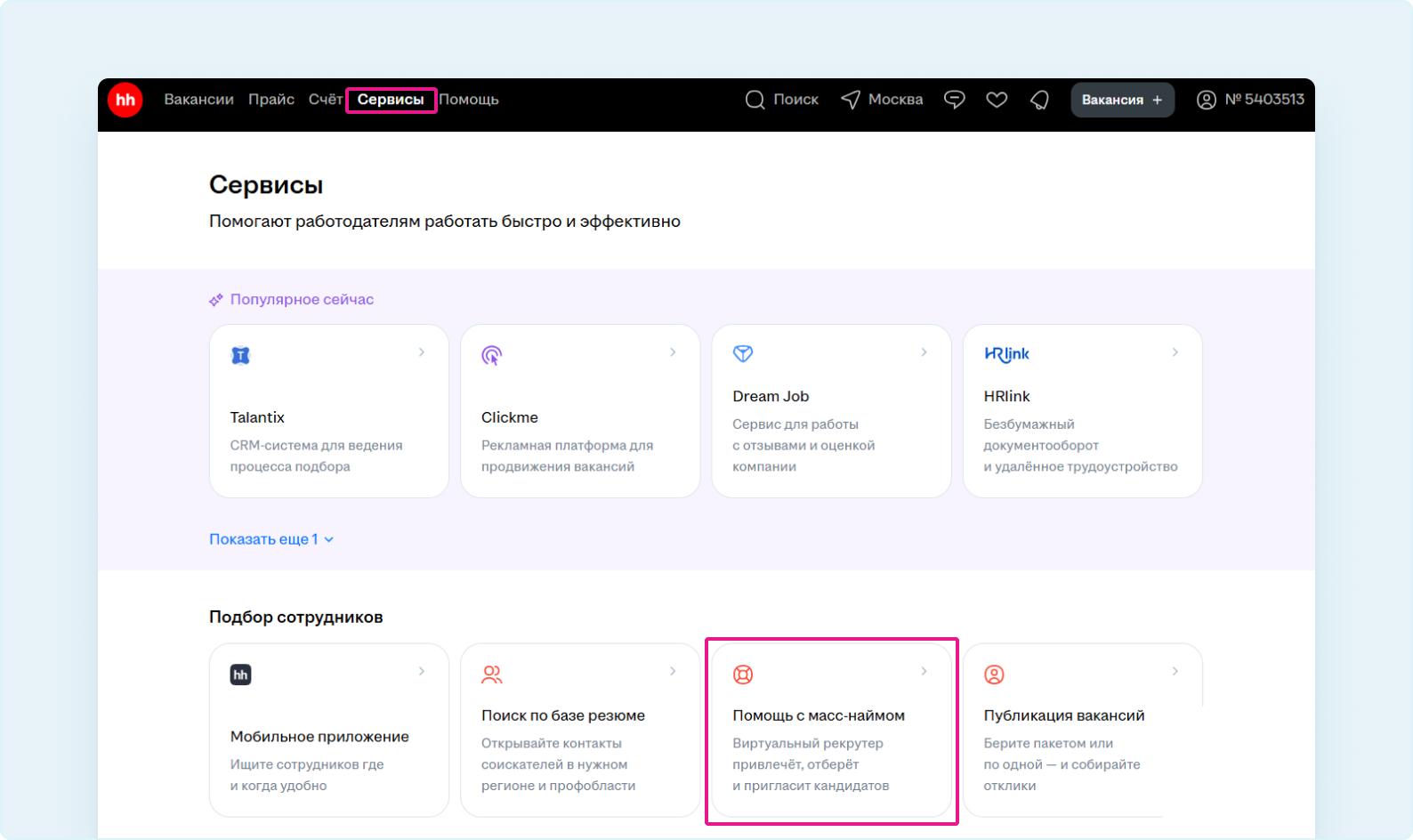Click the HRlink logo icon
1413x840 pixels.
[x=1006, y=354]
